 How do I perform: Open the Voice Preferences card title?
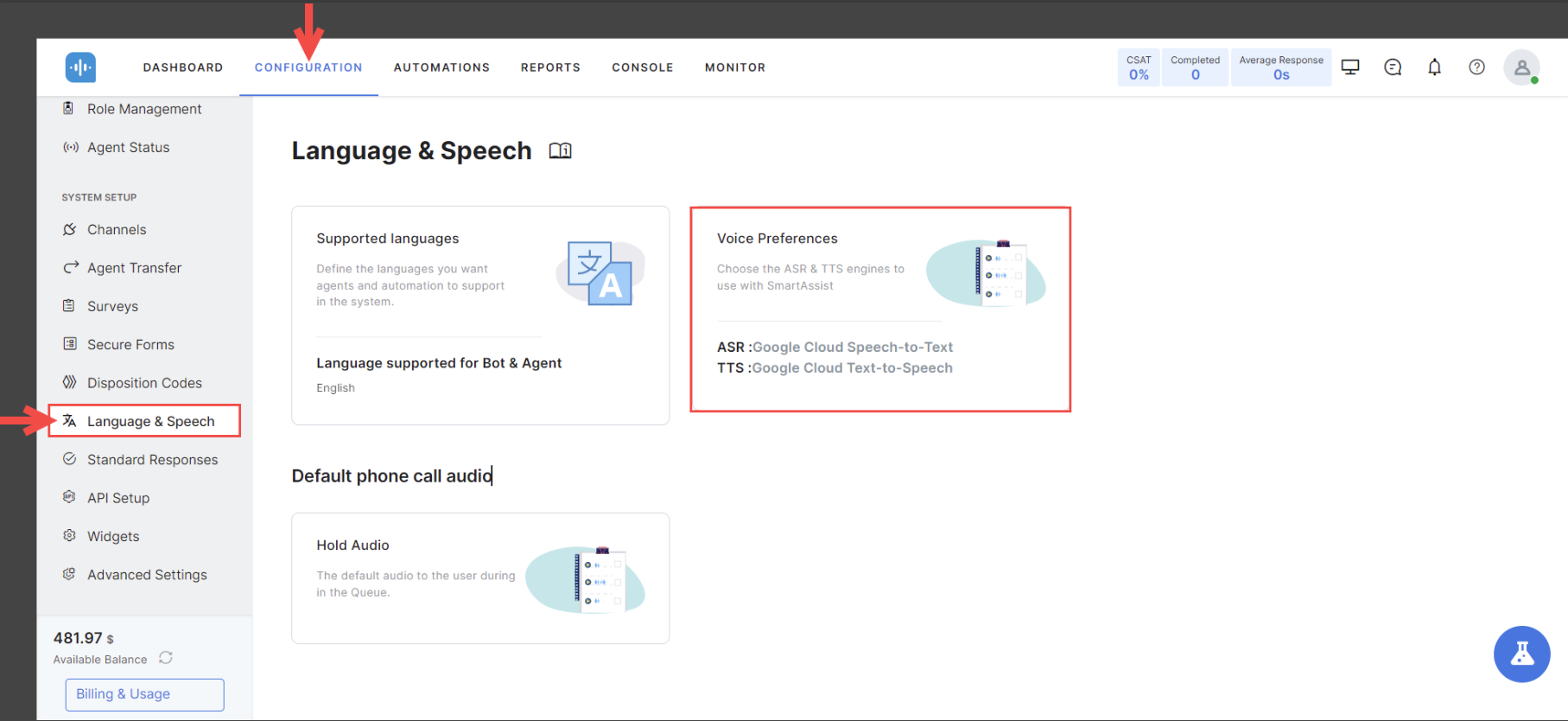(x=778, y=239)
